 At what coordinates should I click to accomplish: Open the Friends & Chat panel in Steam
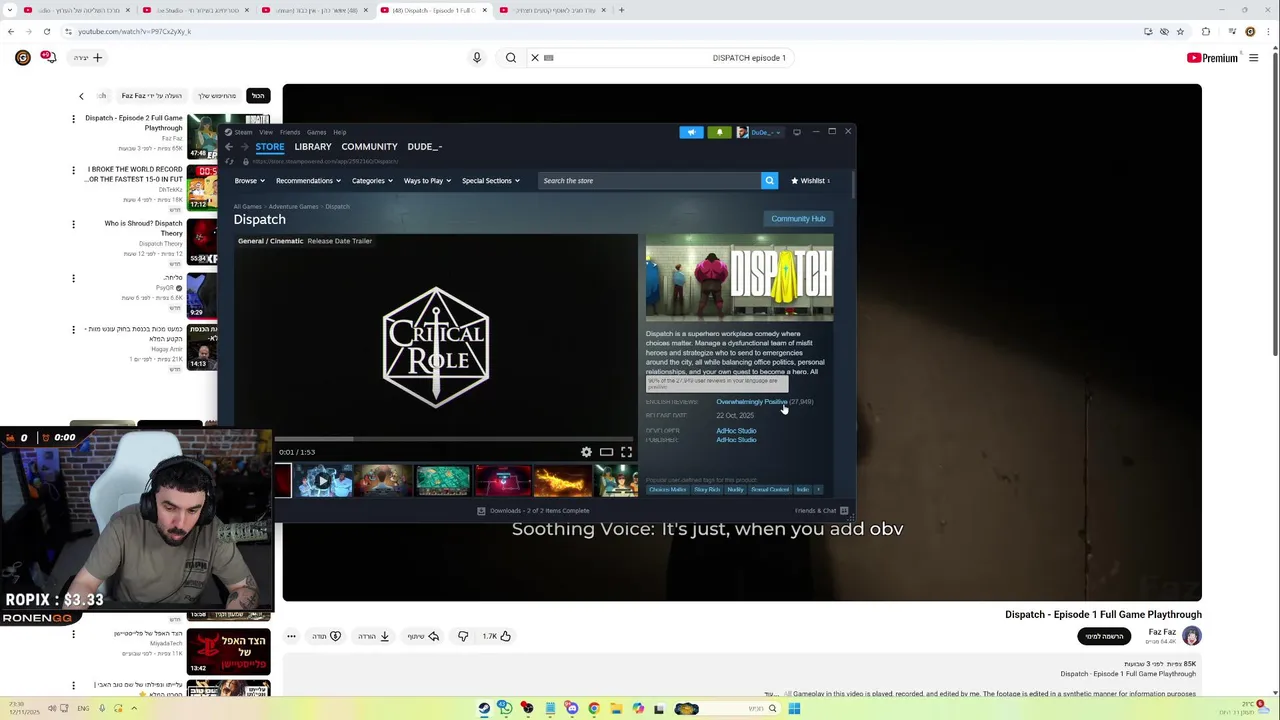[x=821, y=511]
